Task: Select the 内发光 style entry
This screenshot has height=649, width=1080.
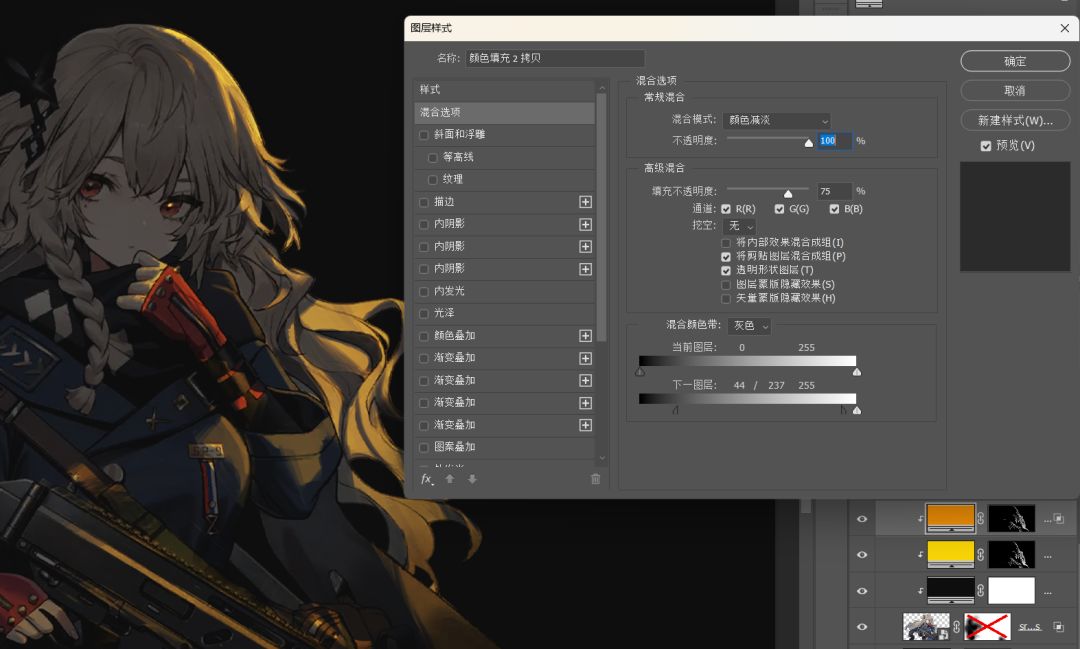Action: (449, 291)
